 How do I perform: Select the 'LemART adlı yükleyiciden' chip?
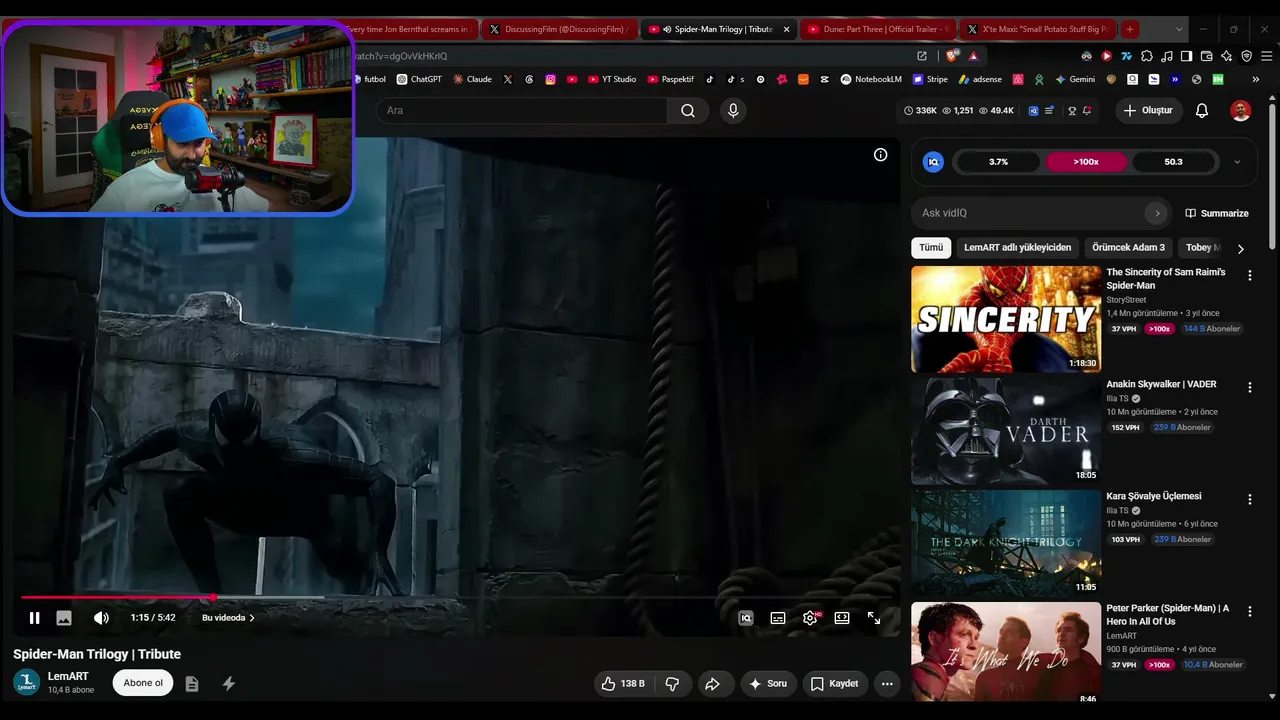click(x=1017, y=248)
